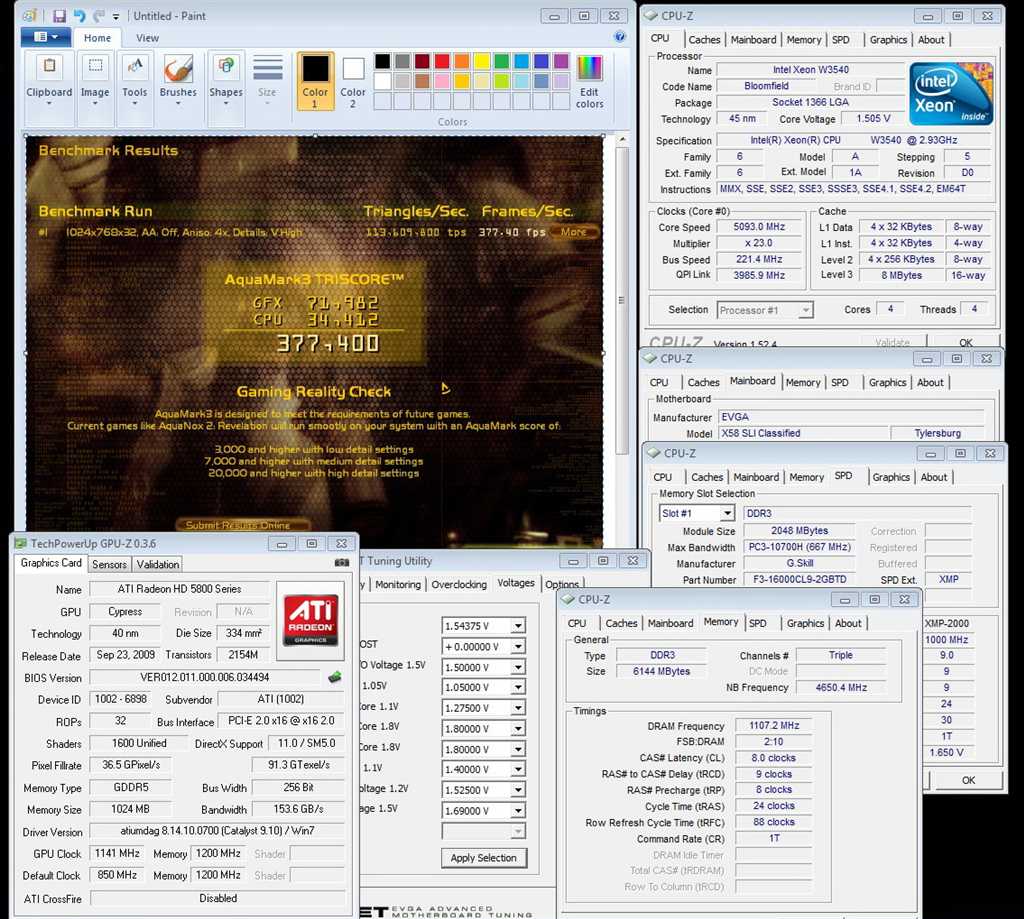Pick the green color swatch in Paint

pyautogui.click(x=502, y=61)
